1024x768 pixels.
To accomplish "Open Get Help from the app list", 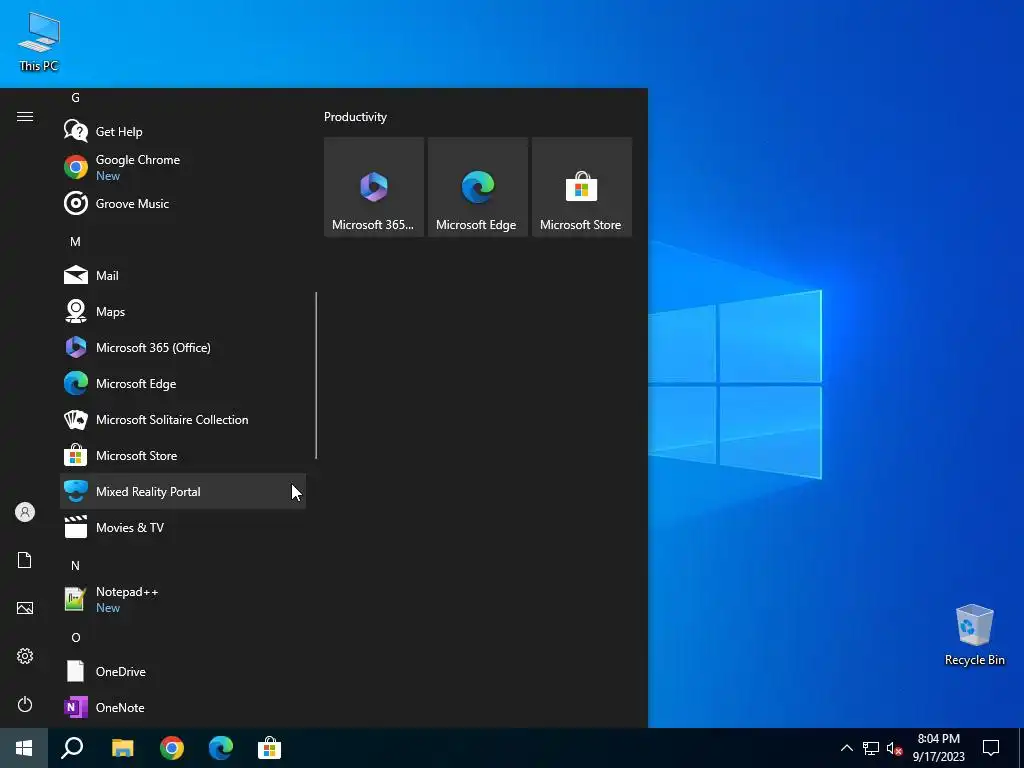I will pos(183,131).
